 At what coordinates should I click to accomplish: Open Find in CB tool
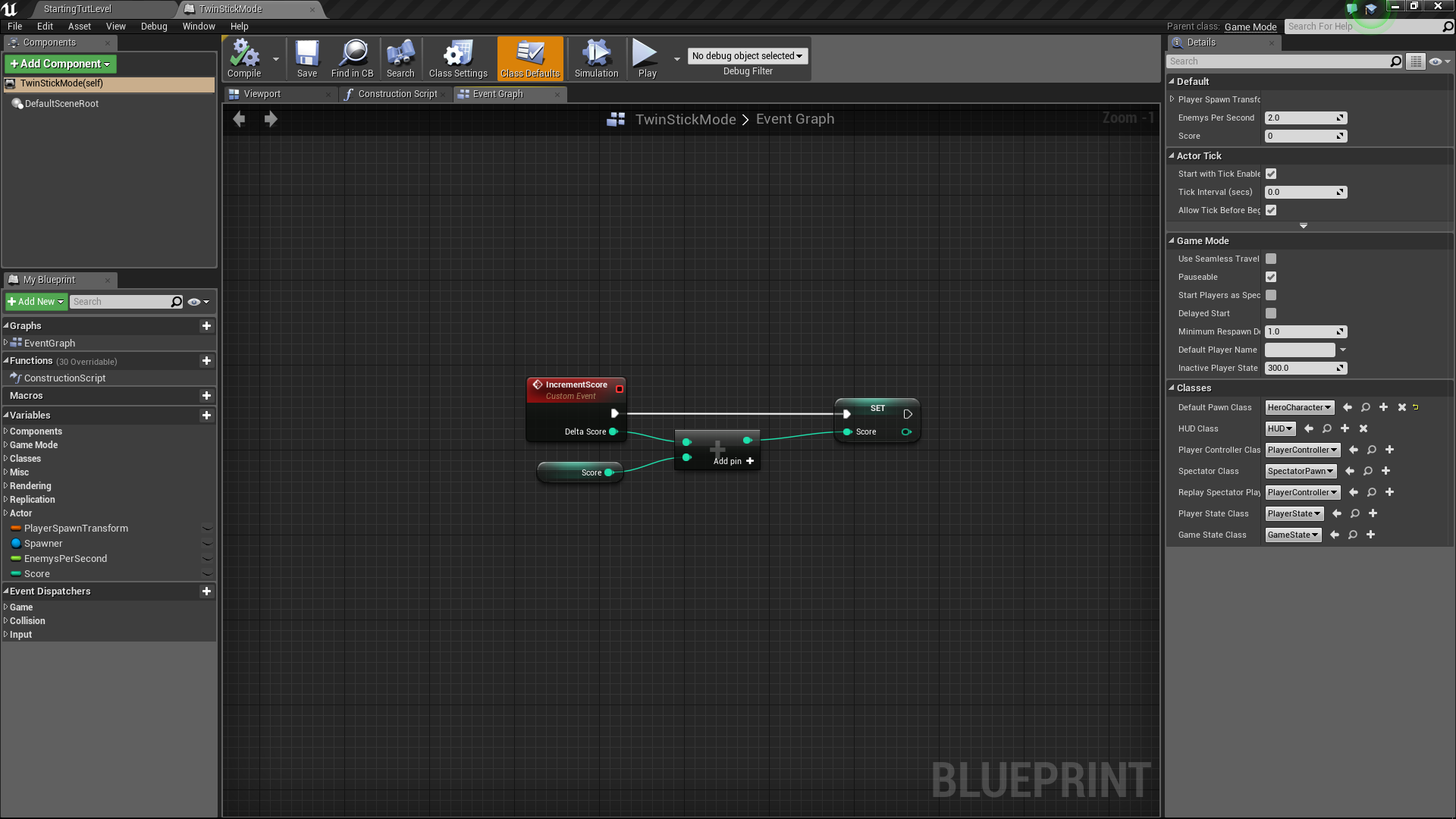coord(352,58)
